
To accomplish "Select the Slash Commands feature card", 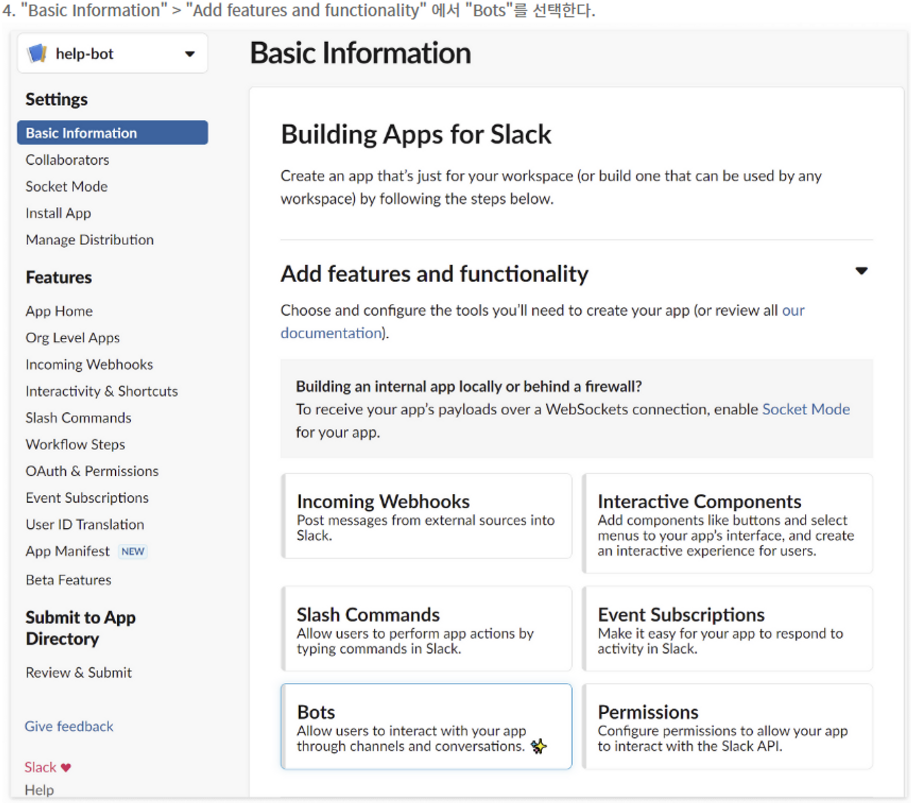I will [x=427, y=629].
